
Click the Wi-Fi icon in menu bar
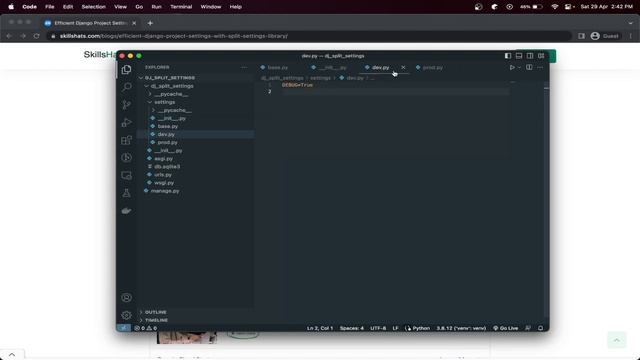[554, 7]
